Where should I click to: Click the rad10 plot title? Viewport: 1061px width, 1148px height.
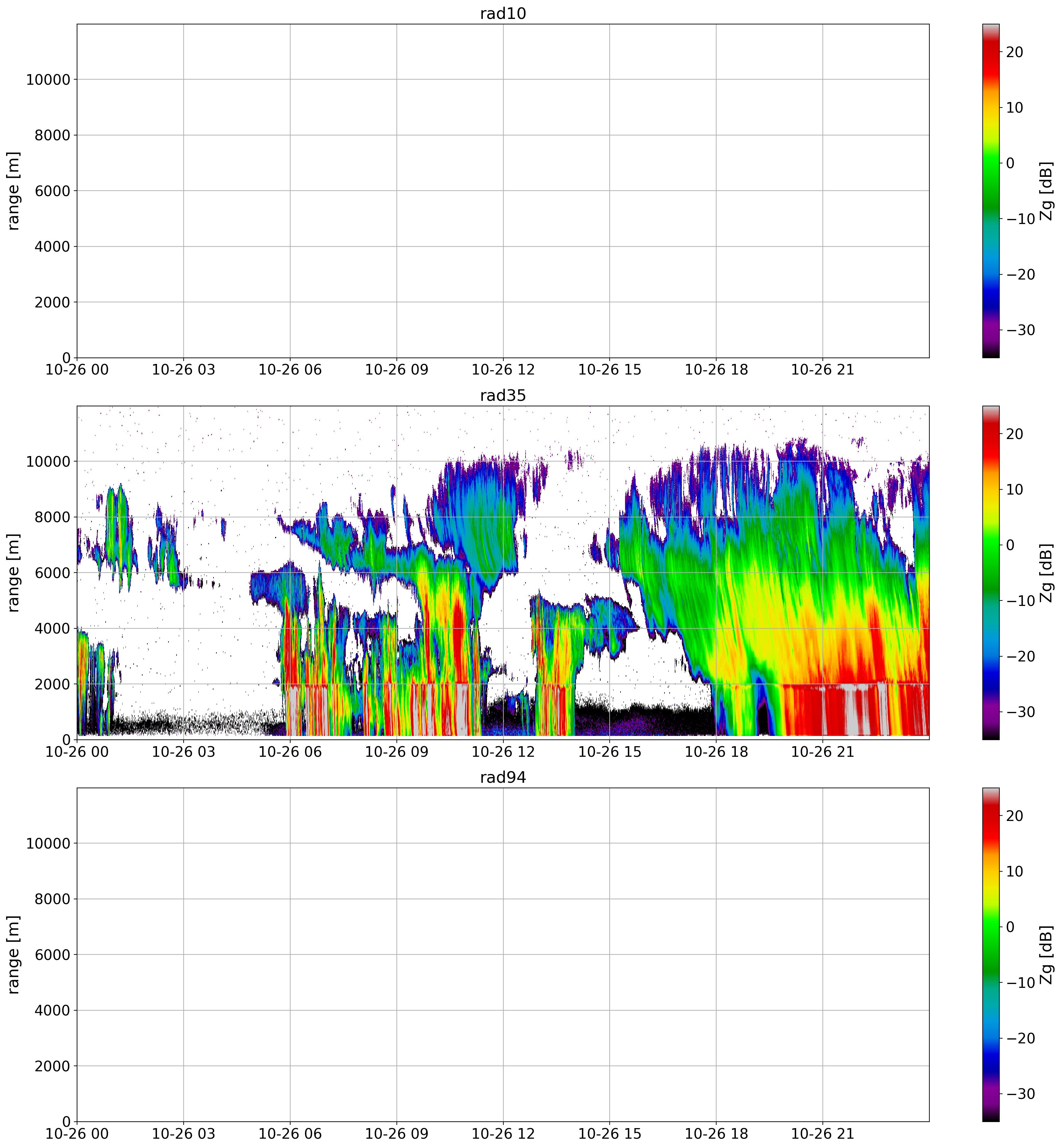coord(503,14)
